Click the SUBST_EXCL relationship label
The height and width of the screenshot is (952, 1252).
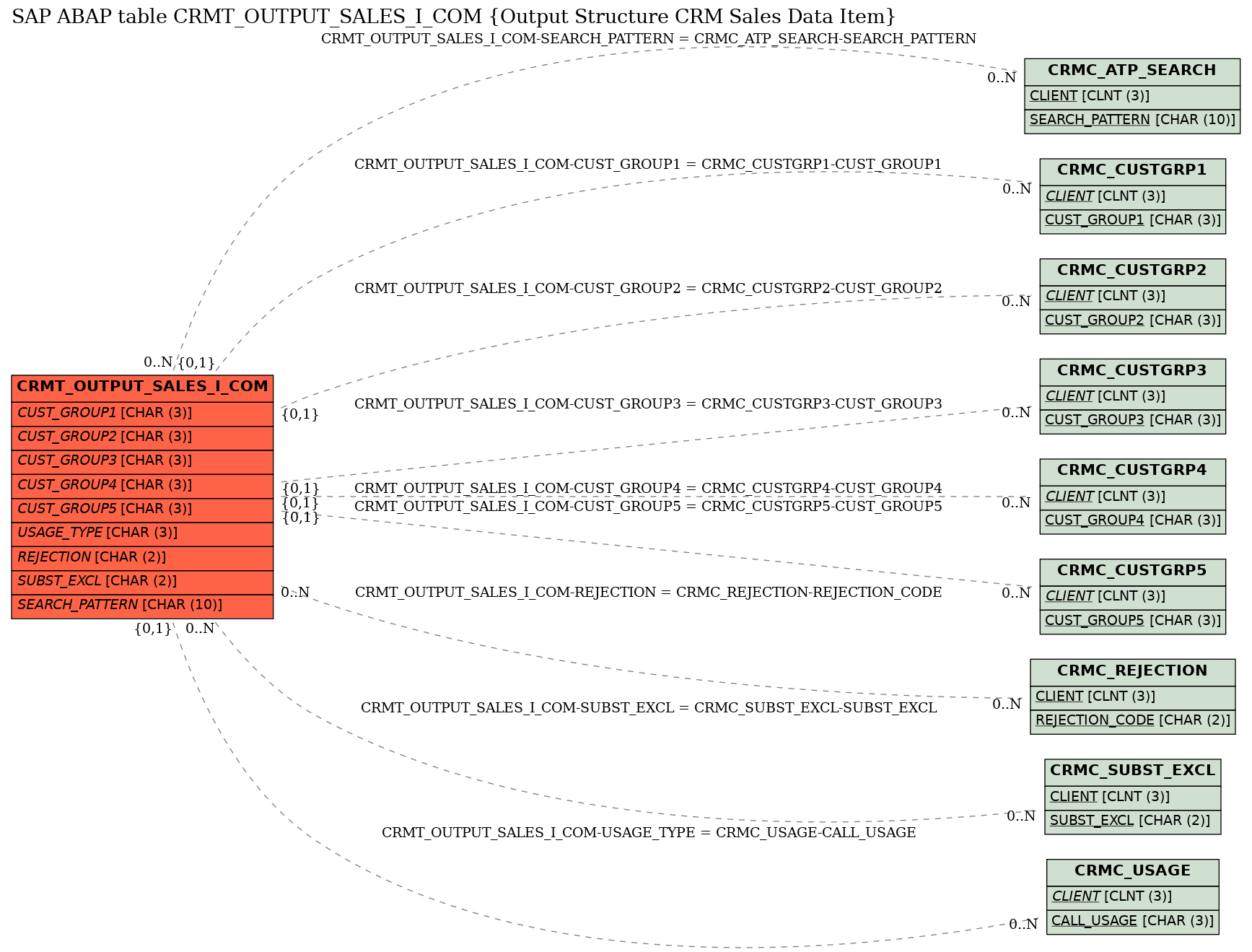pyautogui.click(x=649, y=708)
